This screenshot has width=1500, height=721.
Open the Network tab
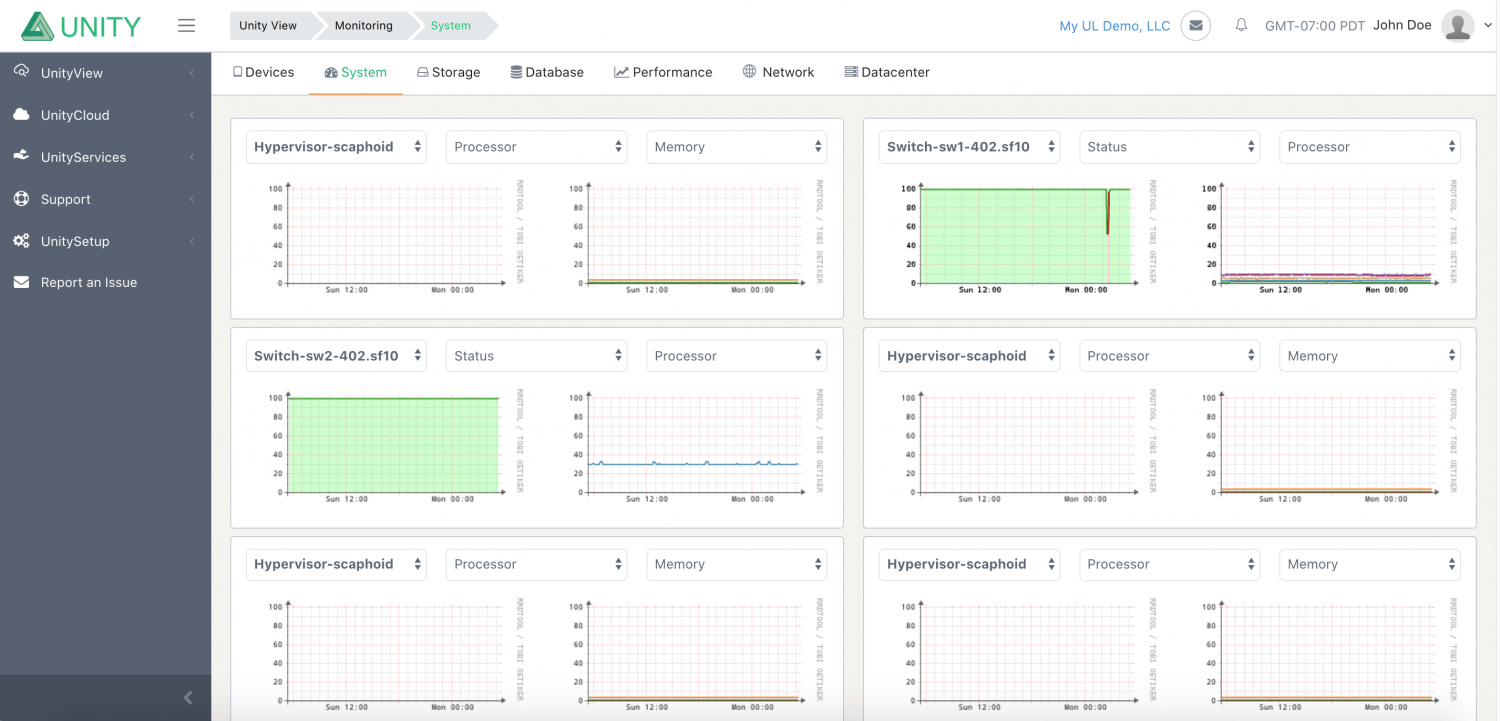pyautogui.click(x=779, y=72)
